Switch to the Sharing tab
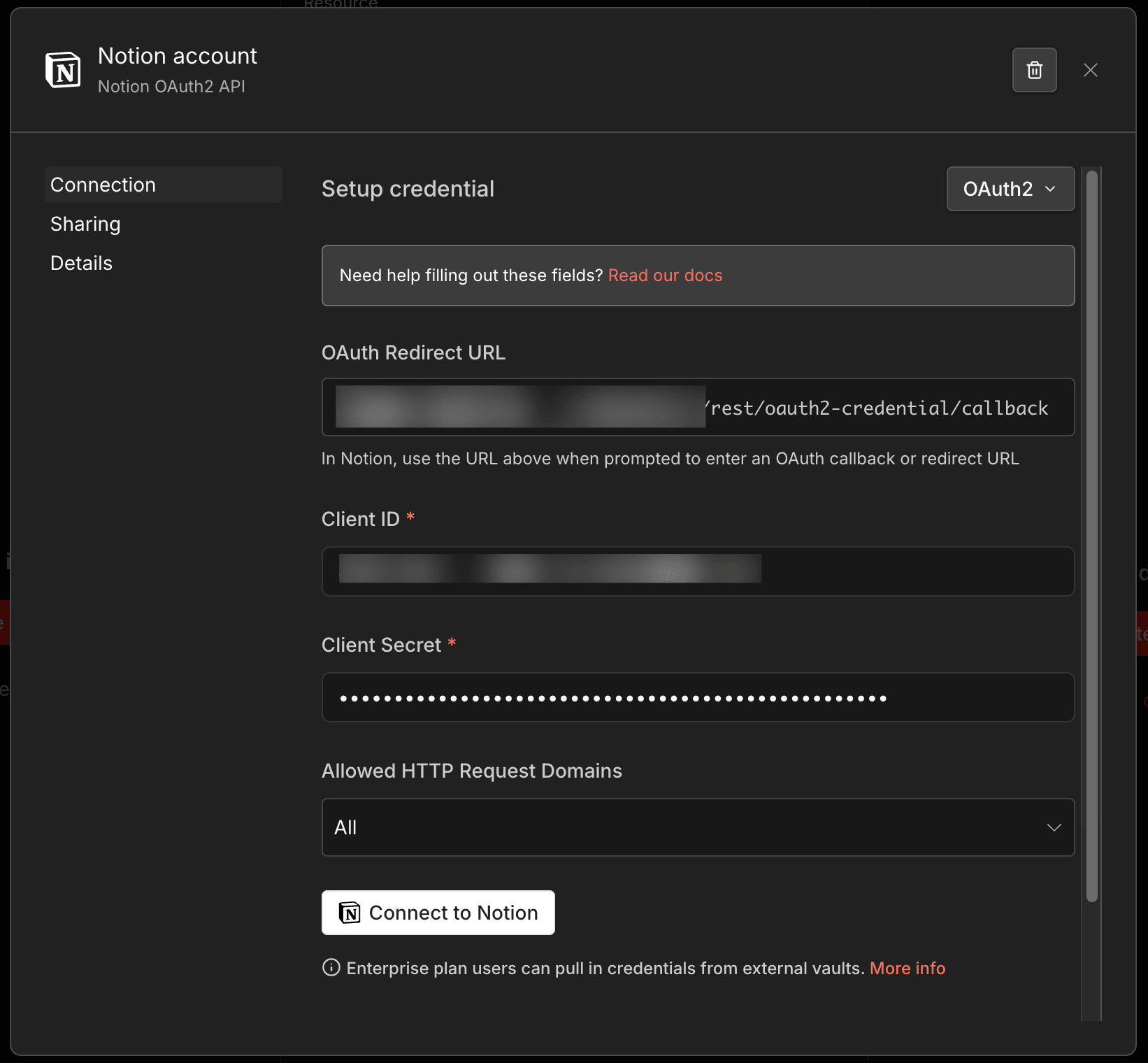The width and height of the screenshot is (1148, 1063). (x=85, y=224)
